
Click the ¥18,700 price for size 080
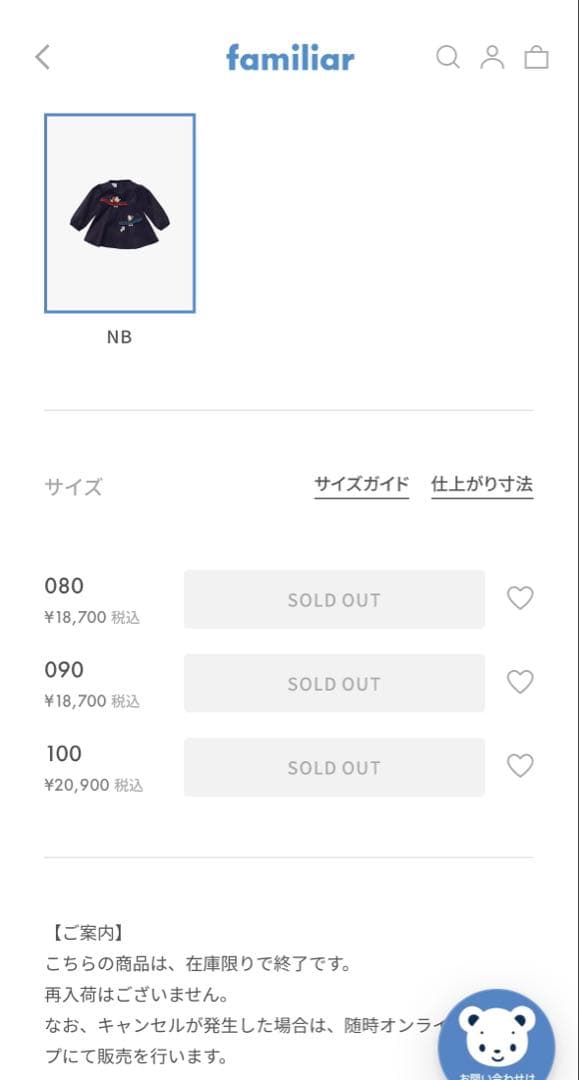(90, 617)
